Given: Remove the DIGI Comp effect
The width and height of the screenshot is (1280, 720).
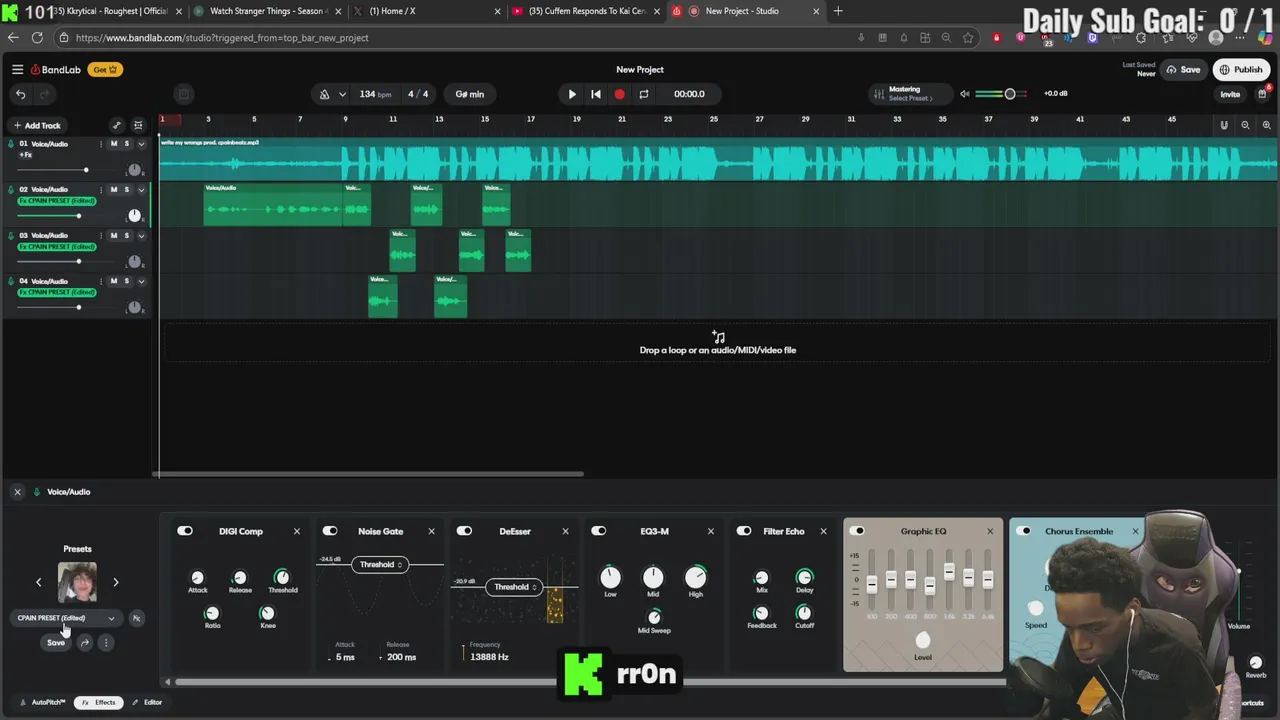Looking at the screenshot, I should coord(297,531).
